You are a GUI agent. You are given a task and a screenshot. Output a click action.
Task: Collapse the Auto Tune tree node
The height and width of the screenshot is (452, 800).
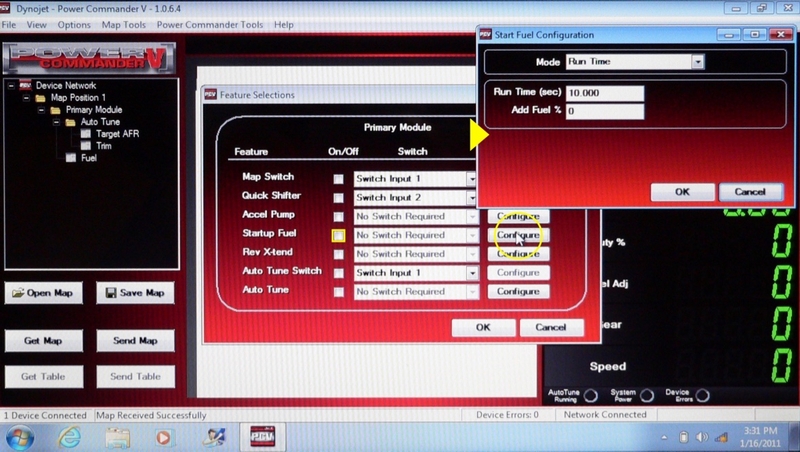pos(56,121)
